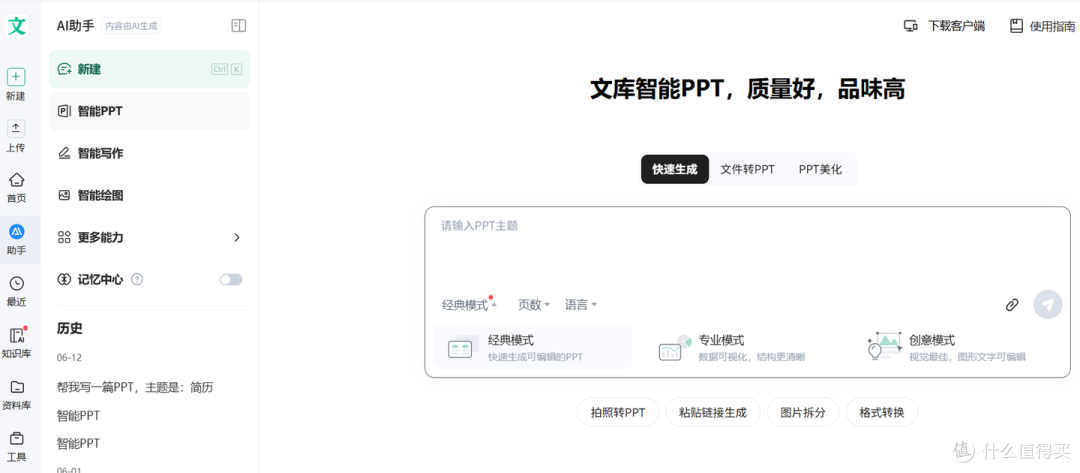The height and width of the screenshot is (473, 1080).
Task: Click the 下载客户端 monitor icon
Action: pyautogui.click(x=911, y=26)
